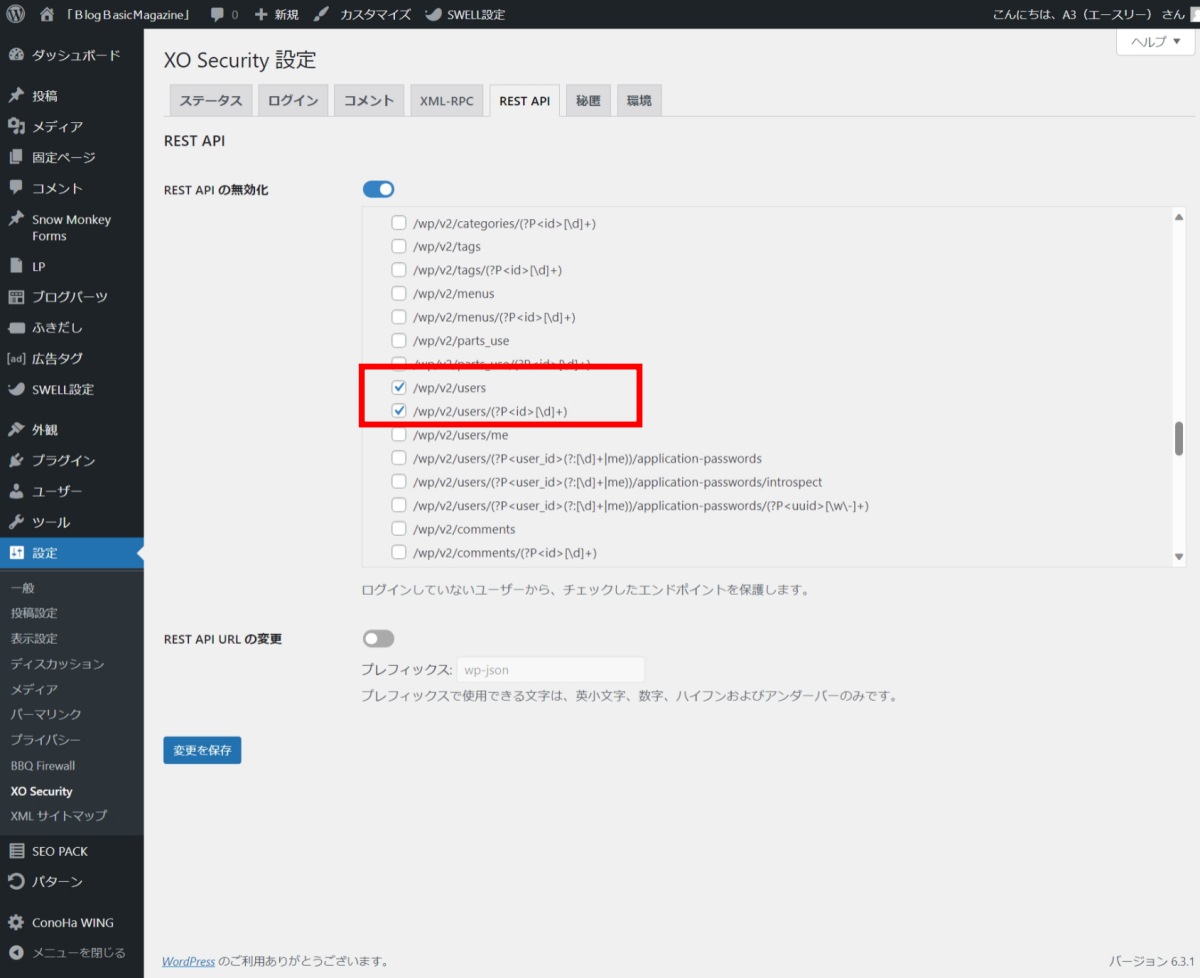Screen dimensions: 1200x978
Task: Enable the REST API URL の変更 toggle
Action: point(379,638)
